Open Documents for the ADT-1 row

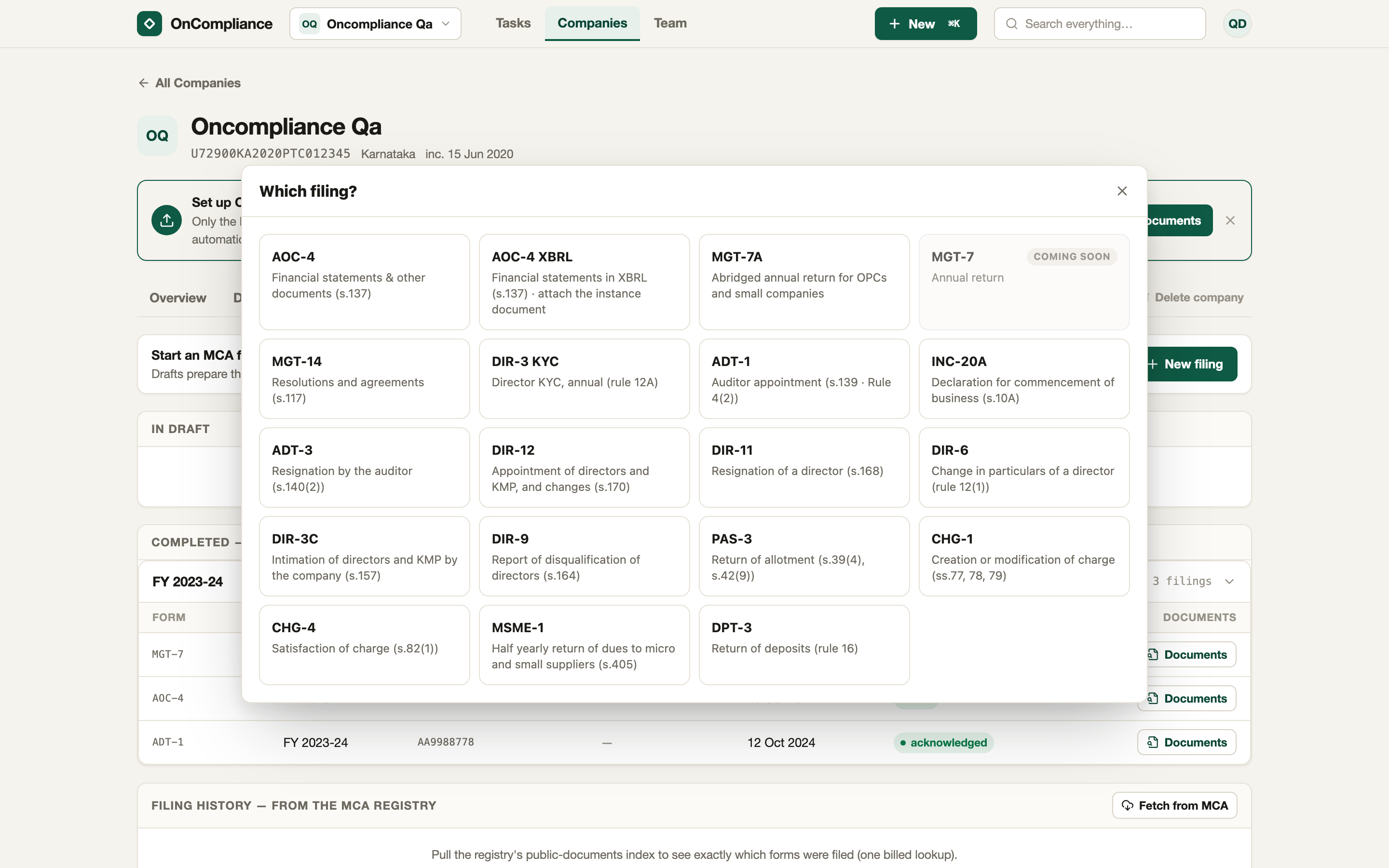pyautogui.click(x=1186, y=742)
